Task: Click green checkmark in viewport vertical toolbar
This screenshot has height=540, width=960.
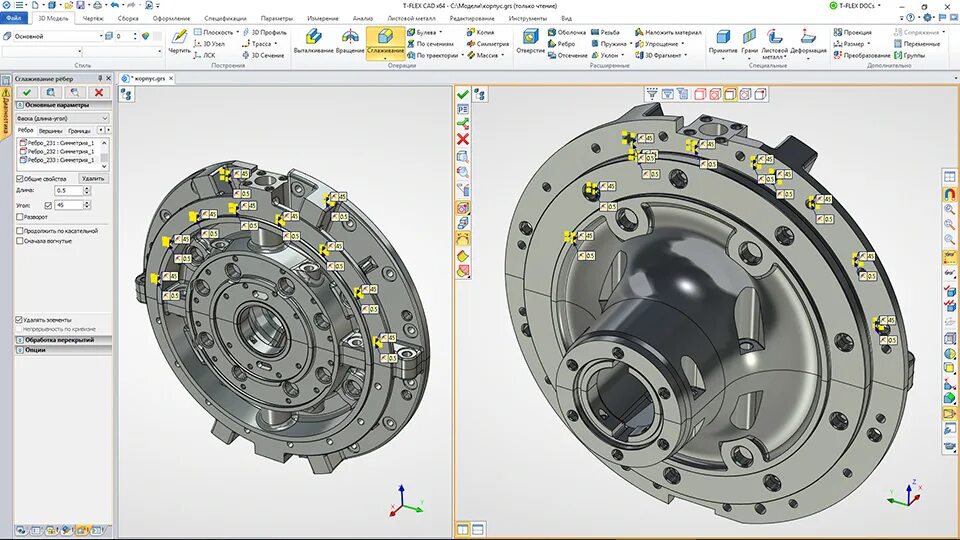Action: [x=463, y=94]
